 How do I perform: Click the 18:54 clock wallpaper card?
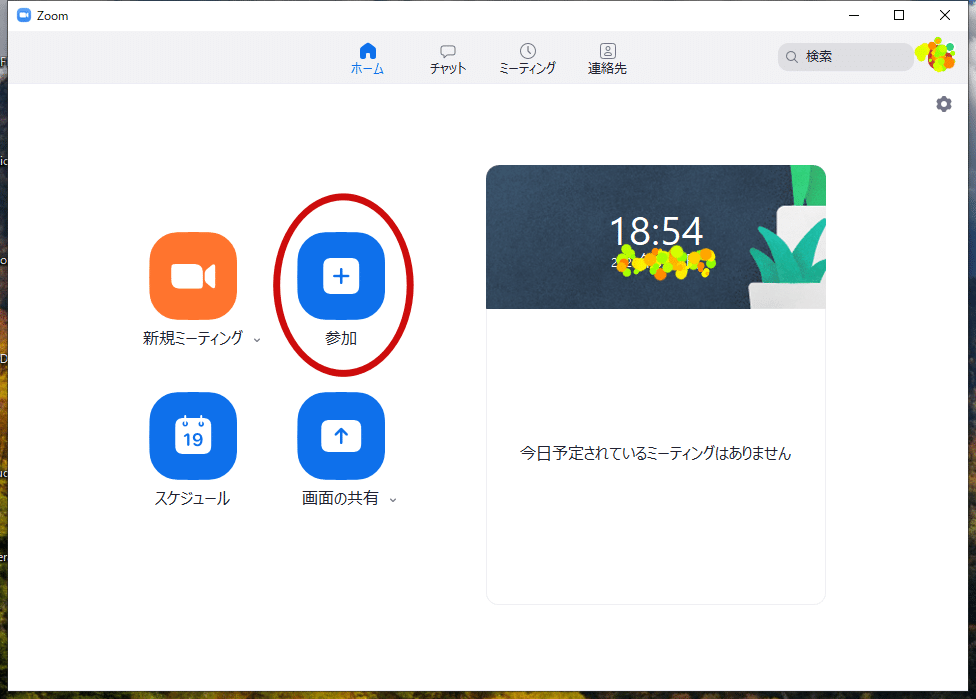(x=655, y=236)
